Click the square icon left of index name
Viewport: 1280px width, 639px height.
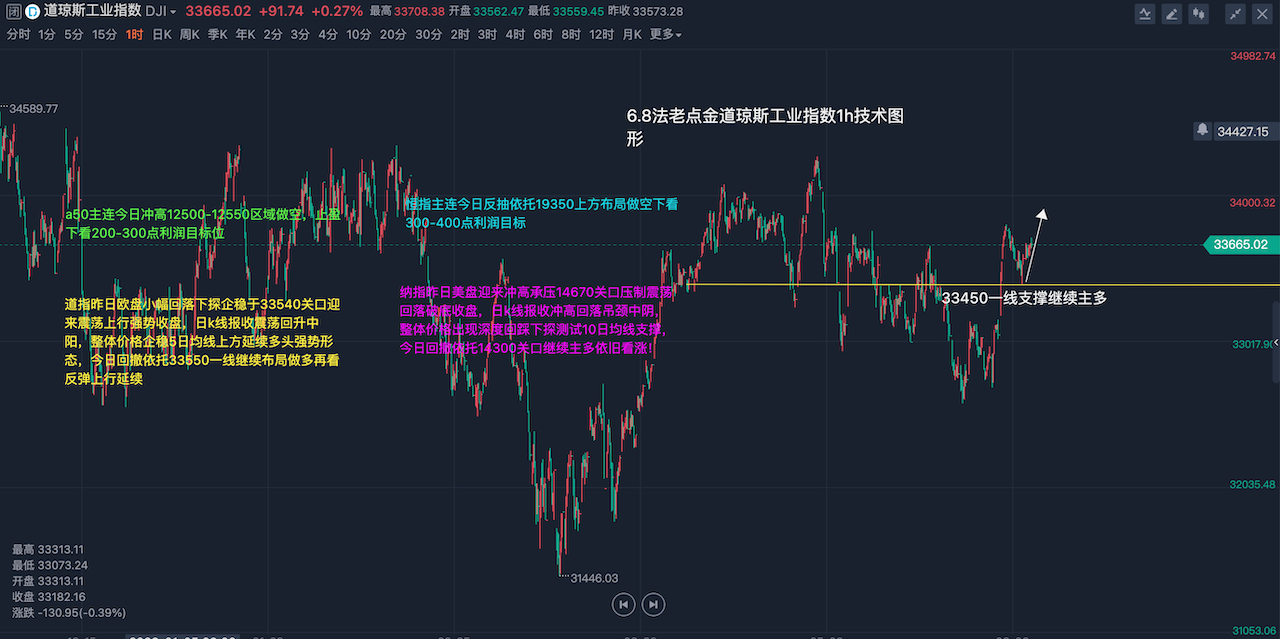coord(14,12)
